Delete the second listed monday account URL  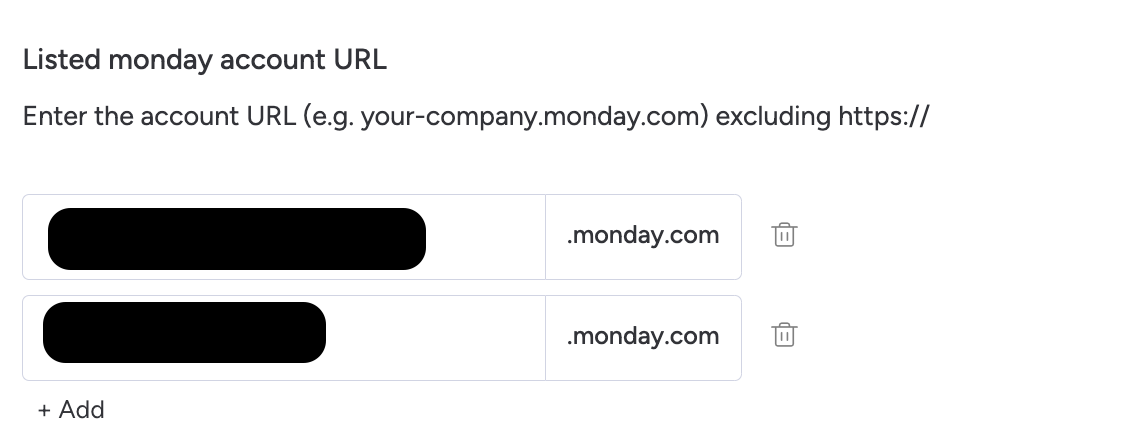(x=784, y=335)
